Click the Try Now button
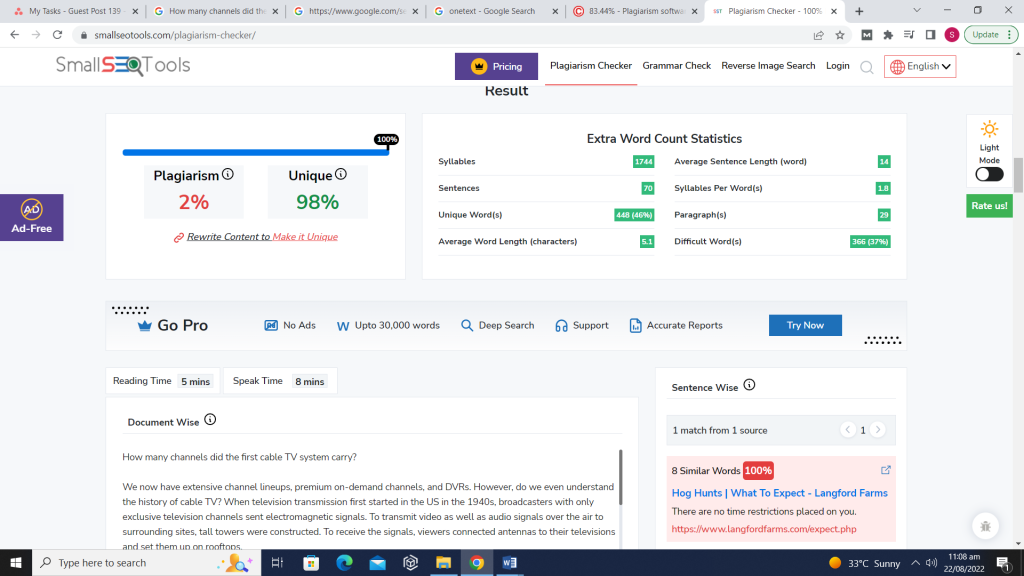Screen dimensions: 1024x576 805,325
